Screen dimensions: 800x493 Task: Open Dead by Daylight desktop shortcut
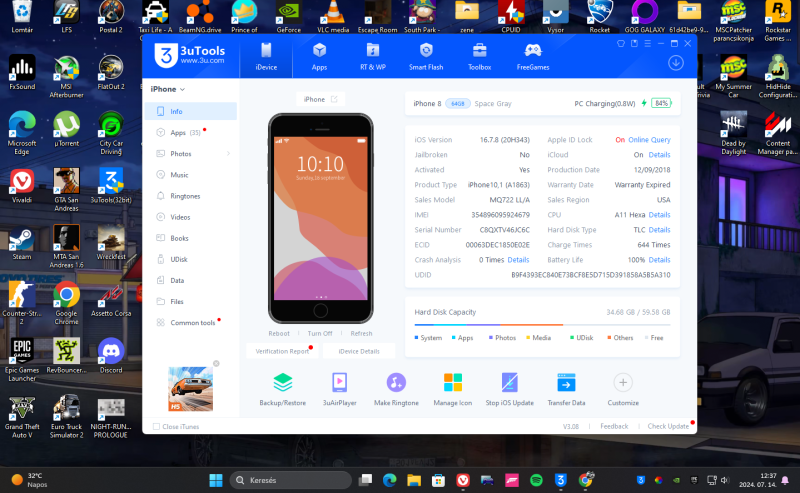pyautogui.click(x=733, y=133)
